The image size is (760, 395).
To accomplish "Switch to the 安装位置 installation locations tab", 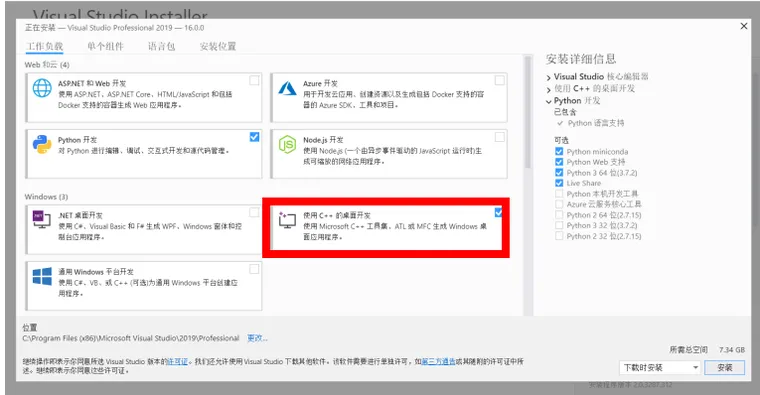I will (218, 47).
